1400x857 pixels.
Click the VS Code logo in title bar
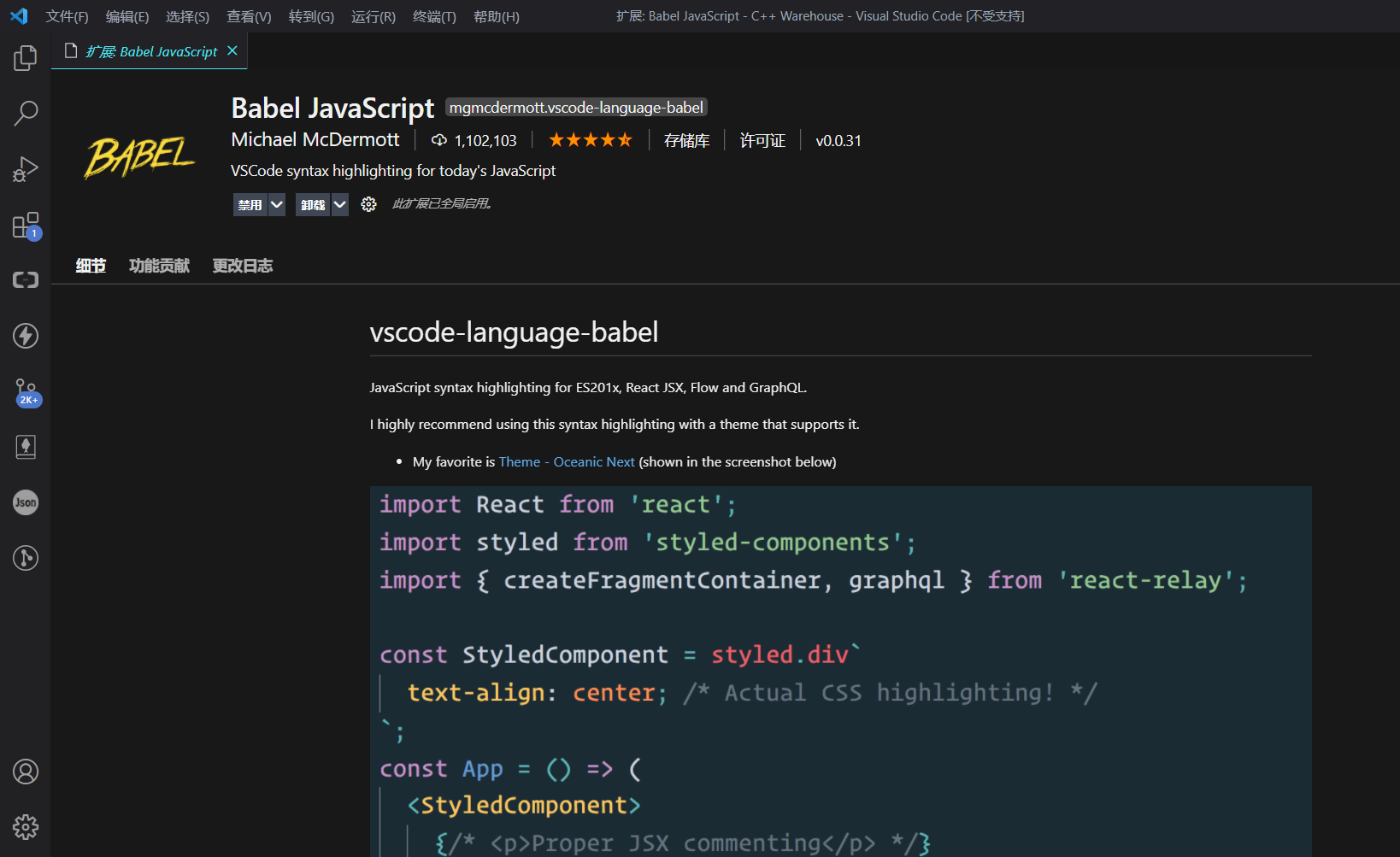19,16
